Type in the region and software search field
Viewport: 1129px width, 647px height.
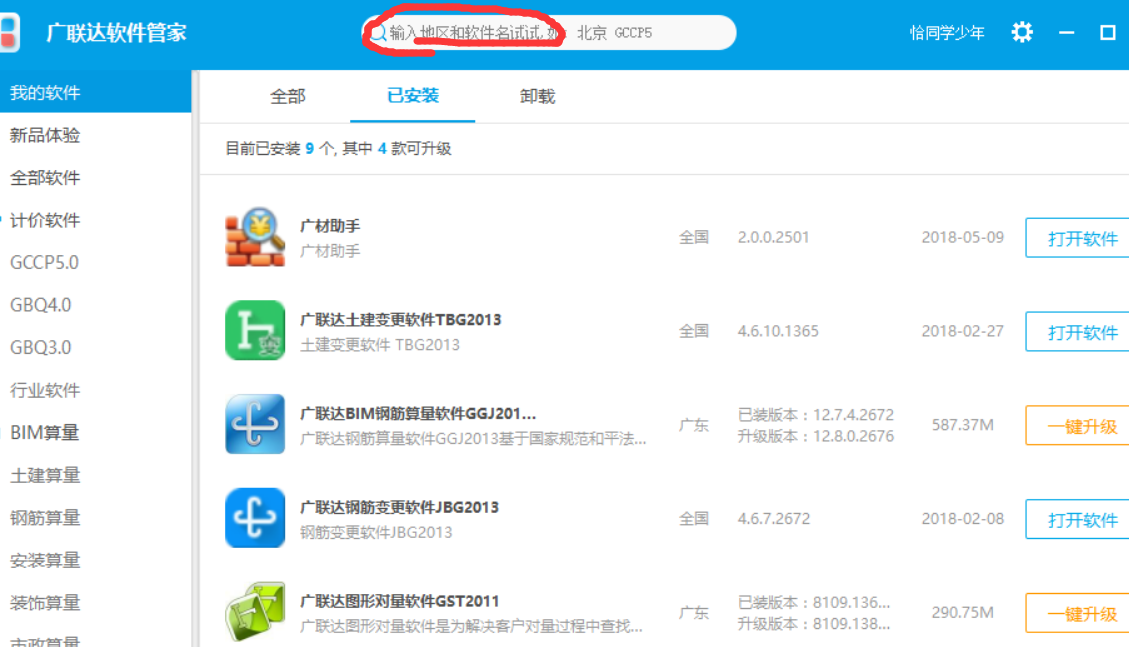pyautogui.click(x=549, y=33)
